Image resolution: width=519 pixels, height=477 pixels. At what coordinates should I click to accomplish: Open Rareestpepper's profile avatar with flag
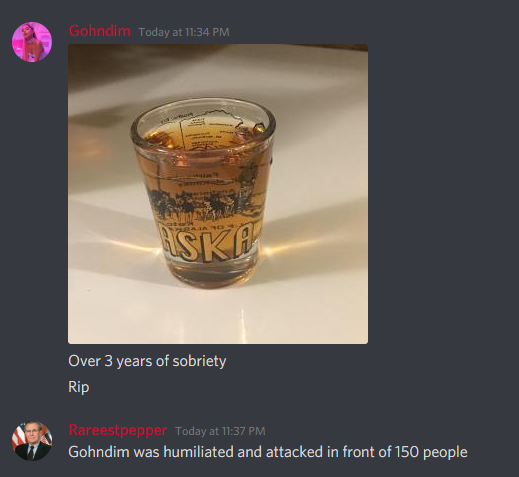tap(32, 441)
